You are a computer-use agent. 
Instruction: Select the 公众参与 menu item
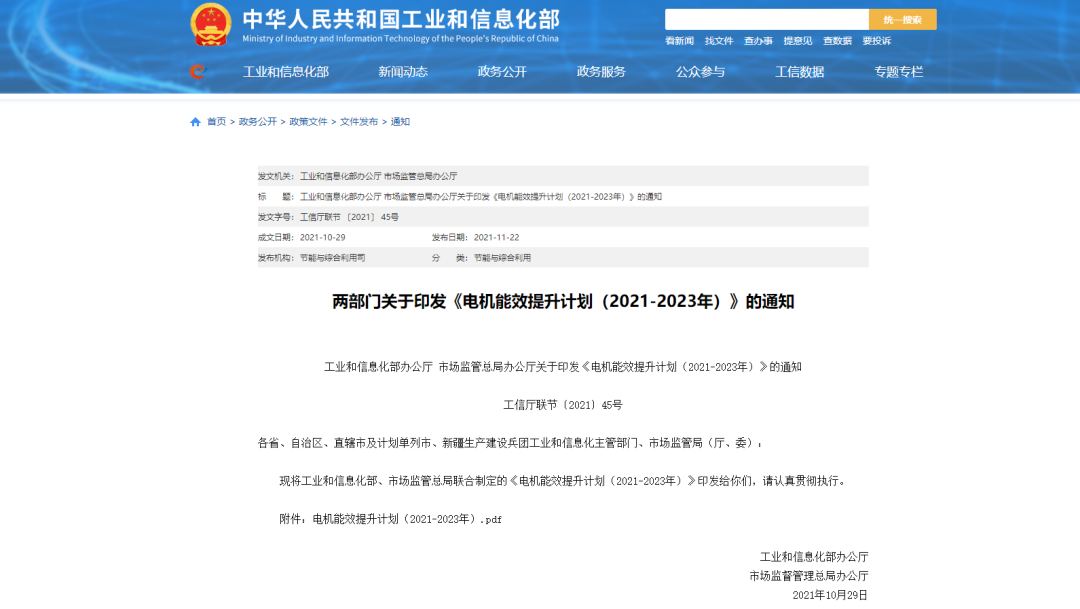pyautogui.click(x=700, y=71)
